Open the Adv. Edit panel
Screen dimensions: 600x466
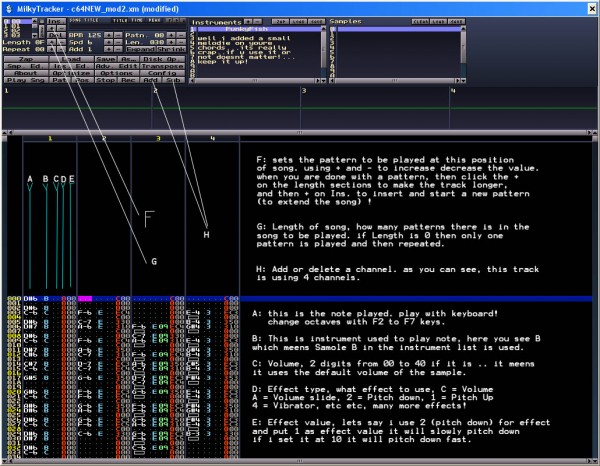tap(117, 66)
